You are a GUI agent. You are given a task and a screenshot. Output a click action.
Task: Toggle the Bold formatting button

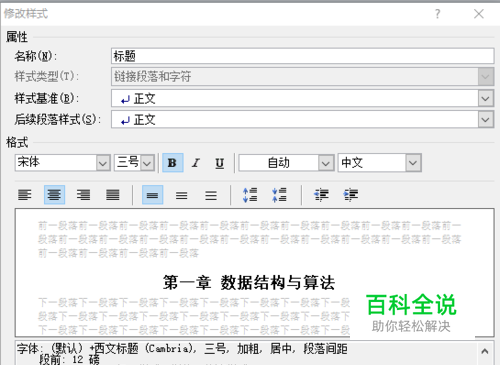click(x=172, y=163)
